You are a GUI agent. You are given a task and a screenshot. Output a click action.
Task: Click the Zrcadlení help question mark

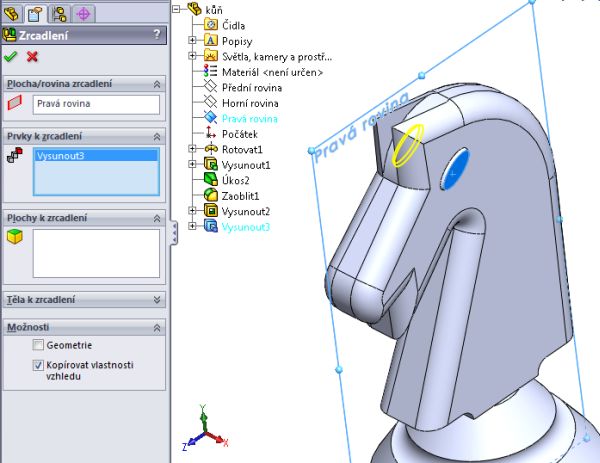pos(155,35)
